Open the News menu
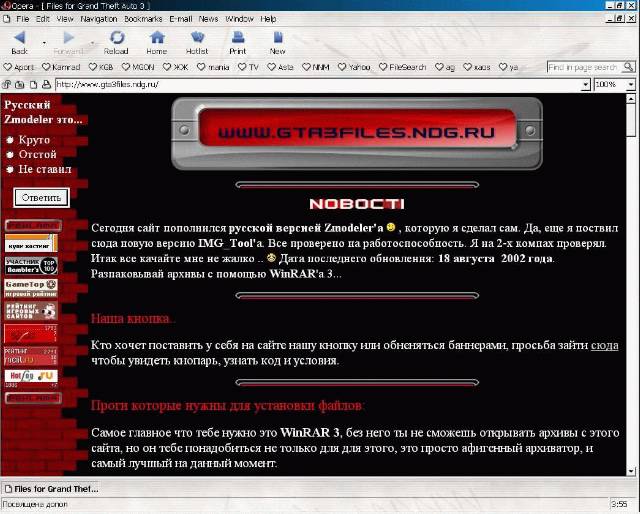This screenshot has height=514, width=640. tap(208, 19)
